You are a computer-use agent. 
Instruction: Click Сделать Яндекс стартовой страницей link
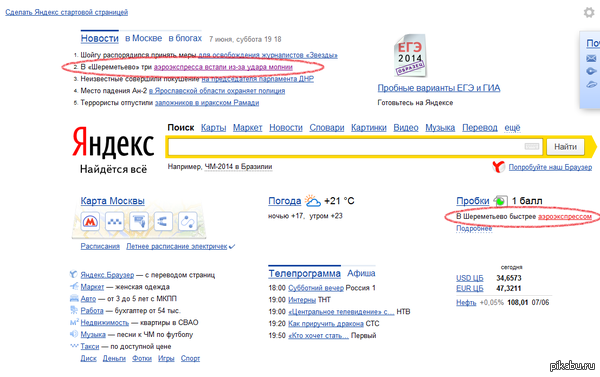pyautogui.click(x=67, y=12)
